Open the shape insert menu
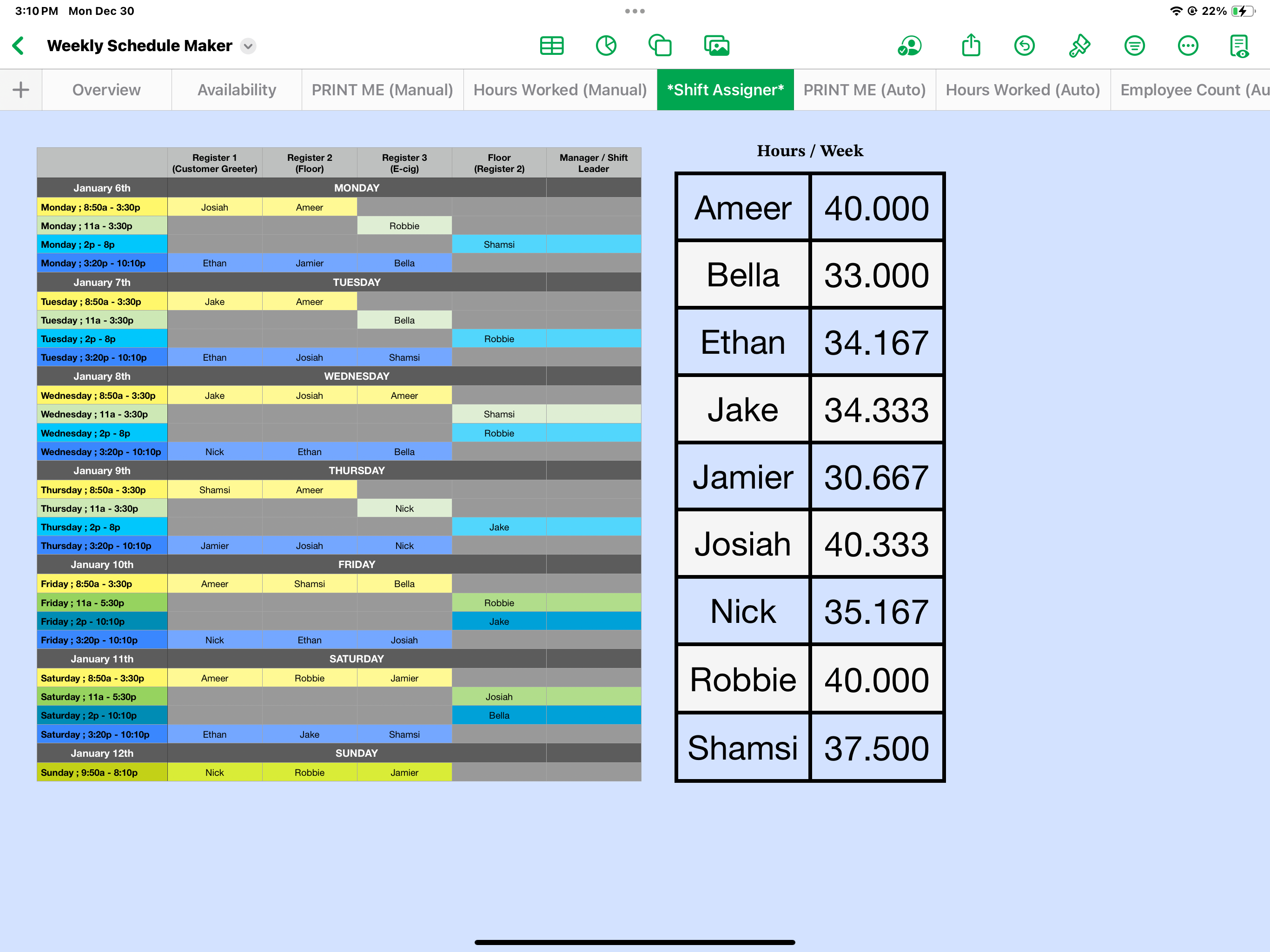 coord(660,46)
